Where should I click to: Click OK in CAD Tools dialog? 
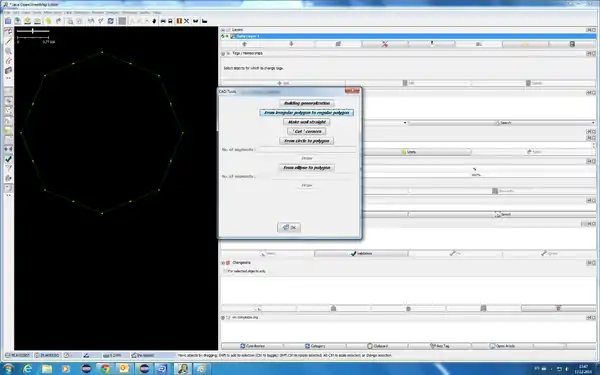289,227
